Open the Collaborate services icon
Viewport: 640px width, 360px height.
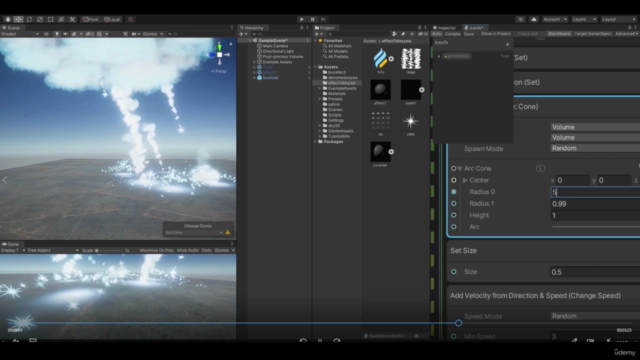520,19
